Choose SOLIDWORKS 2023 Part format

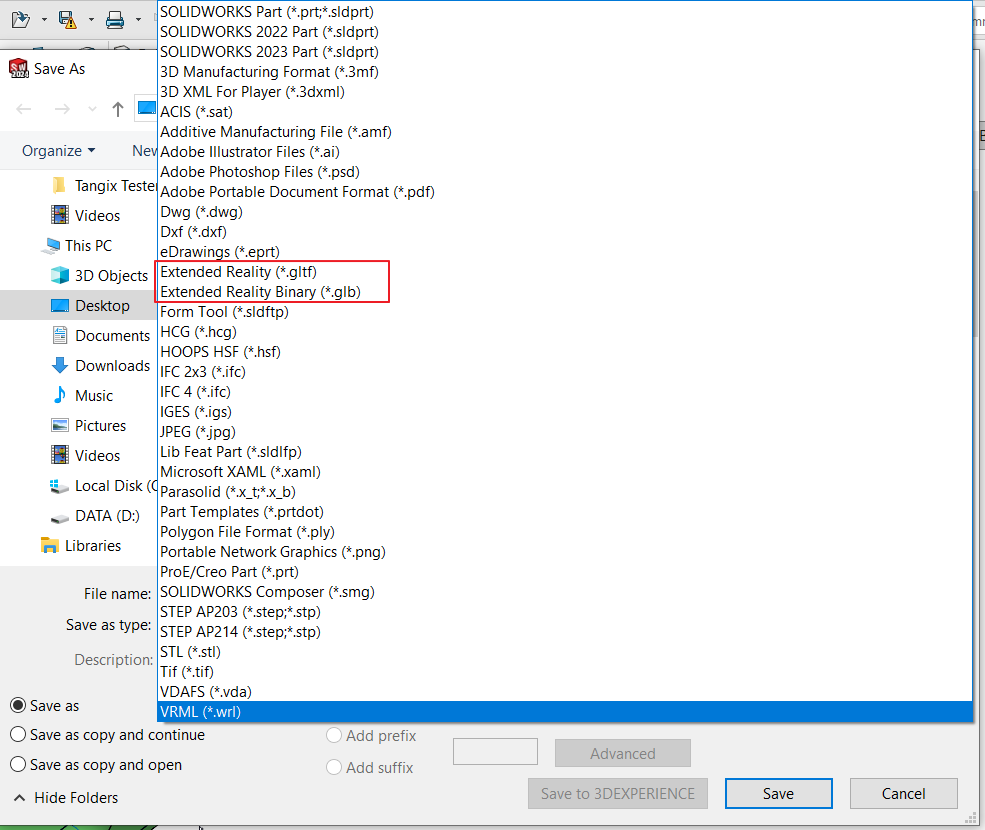tap(564, 52)
